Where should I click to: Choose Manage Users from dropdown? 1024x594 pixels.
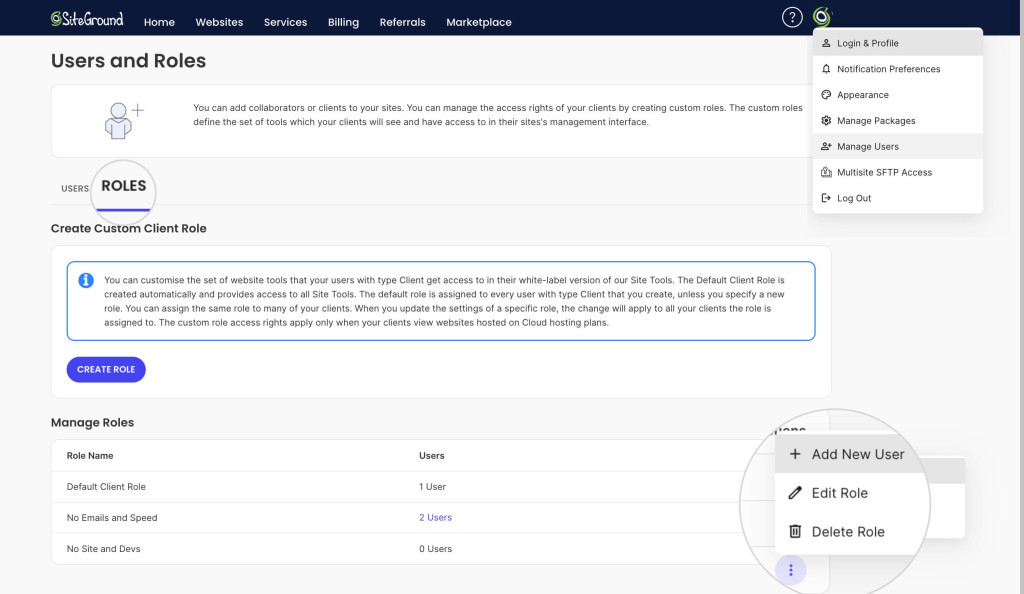click(x=897, y=146)
